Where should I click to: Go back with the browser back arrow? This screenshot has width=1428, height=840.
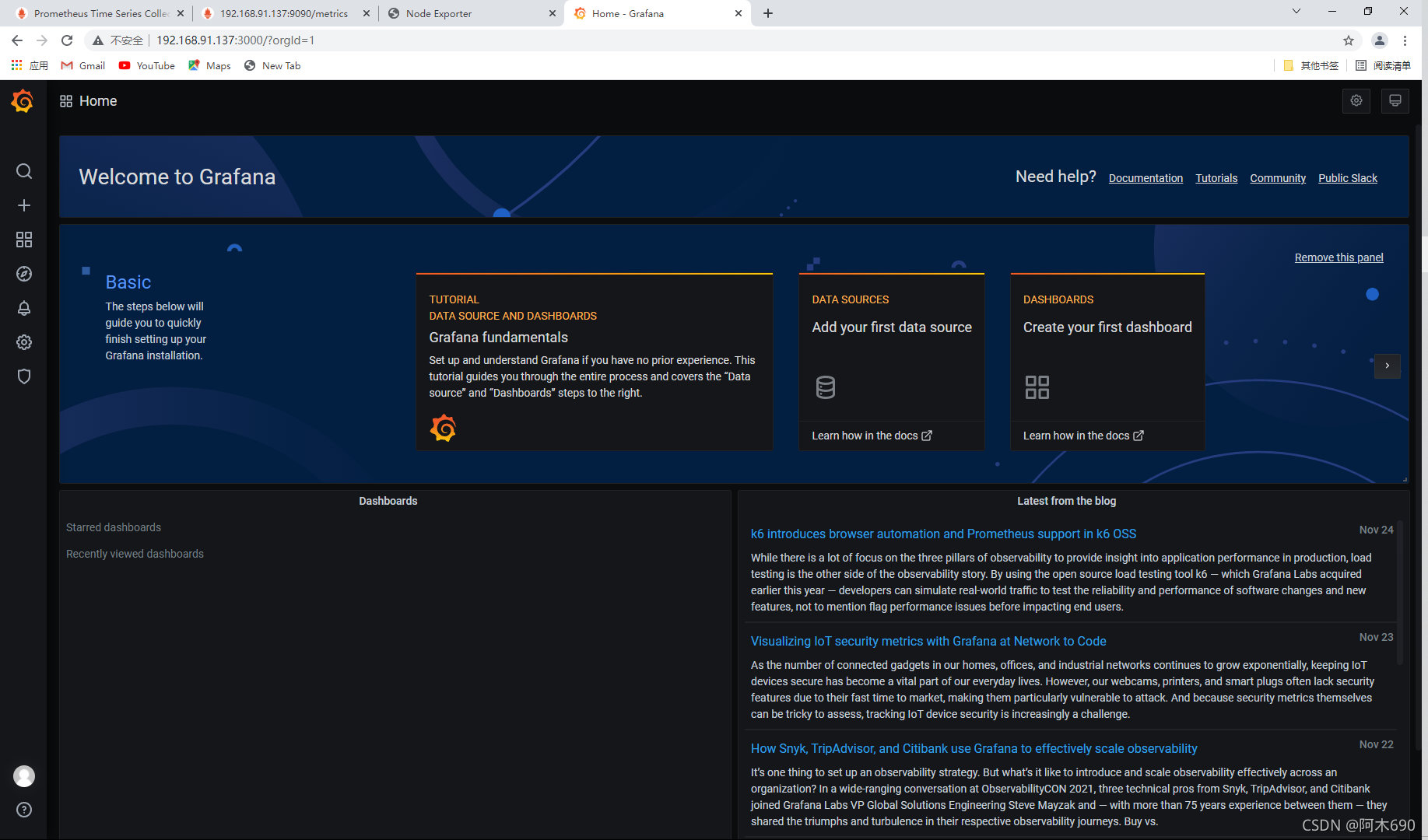coord(17,40)
